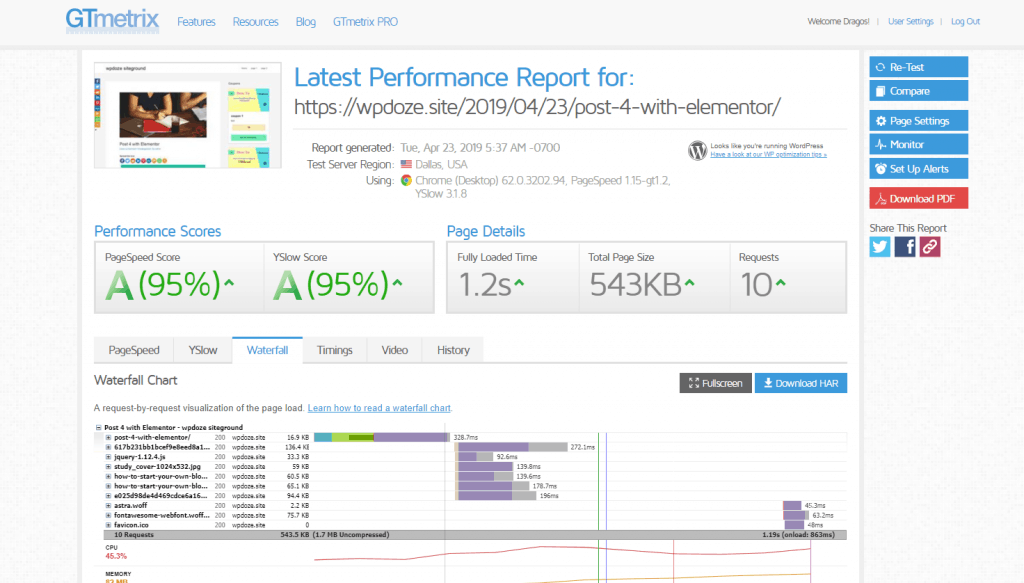Click the Compare button
Image resolution: width=1024 pixels, height=583 pixels.
coord(918,91)
